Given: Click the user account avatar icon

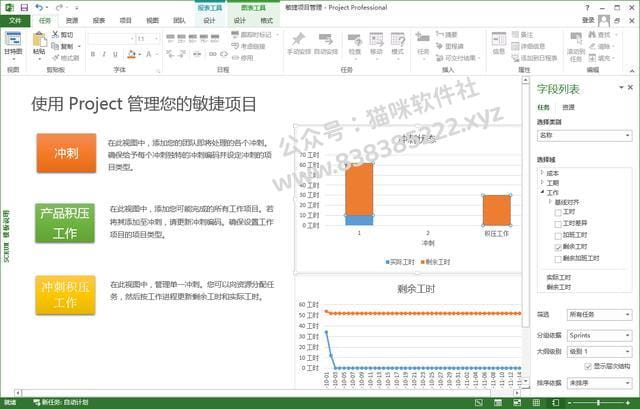Looking at the screenshot, I should point(604,20).
